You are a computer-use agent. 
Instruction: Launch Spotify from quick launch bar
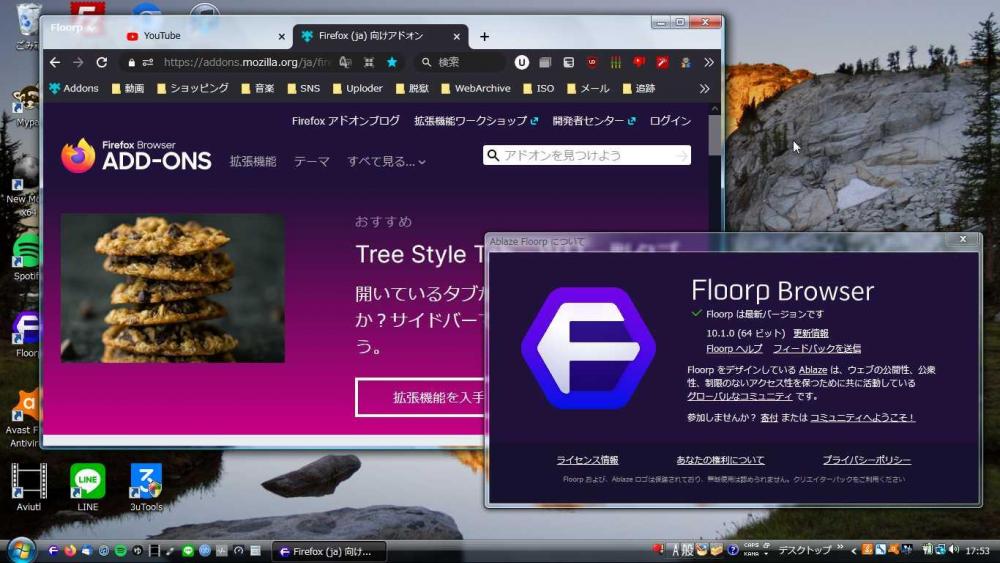pos(120,551)
